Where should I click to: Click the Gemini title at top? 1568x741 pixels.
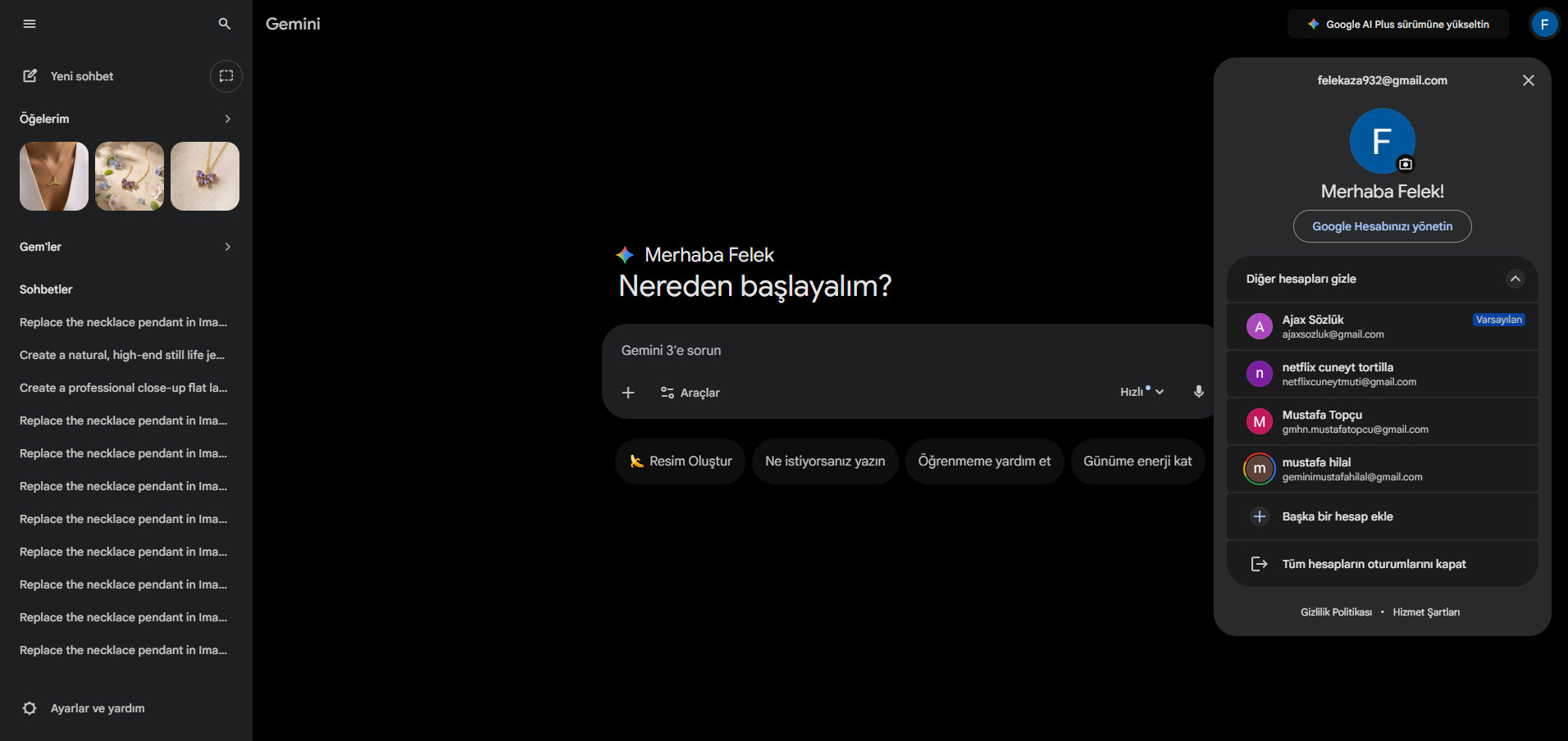tap(293, 24)
